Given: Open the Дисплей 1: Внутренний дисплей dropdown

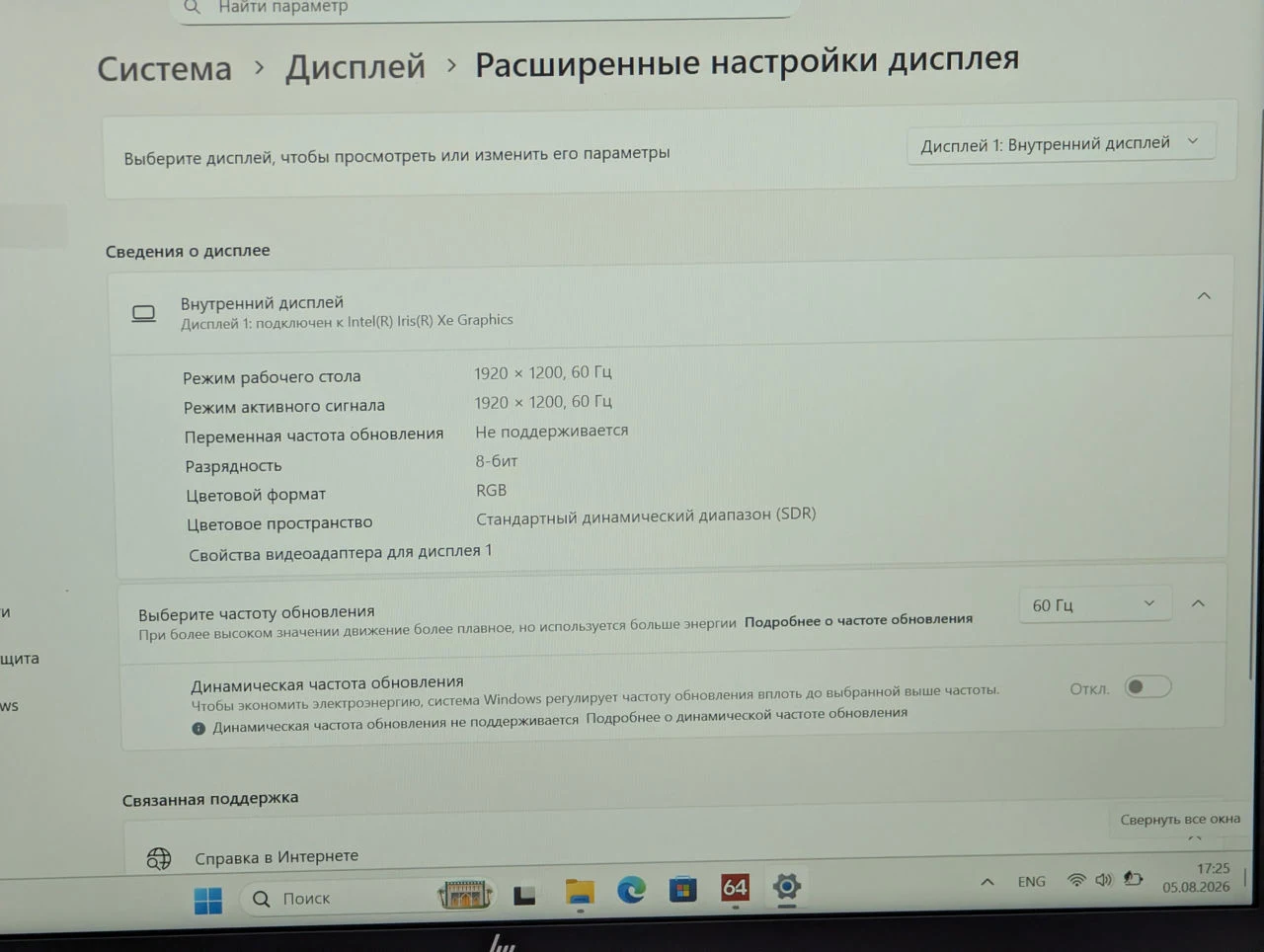Looking at the screenshot, I should point(1061,143).
